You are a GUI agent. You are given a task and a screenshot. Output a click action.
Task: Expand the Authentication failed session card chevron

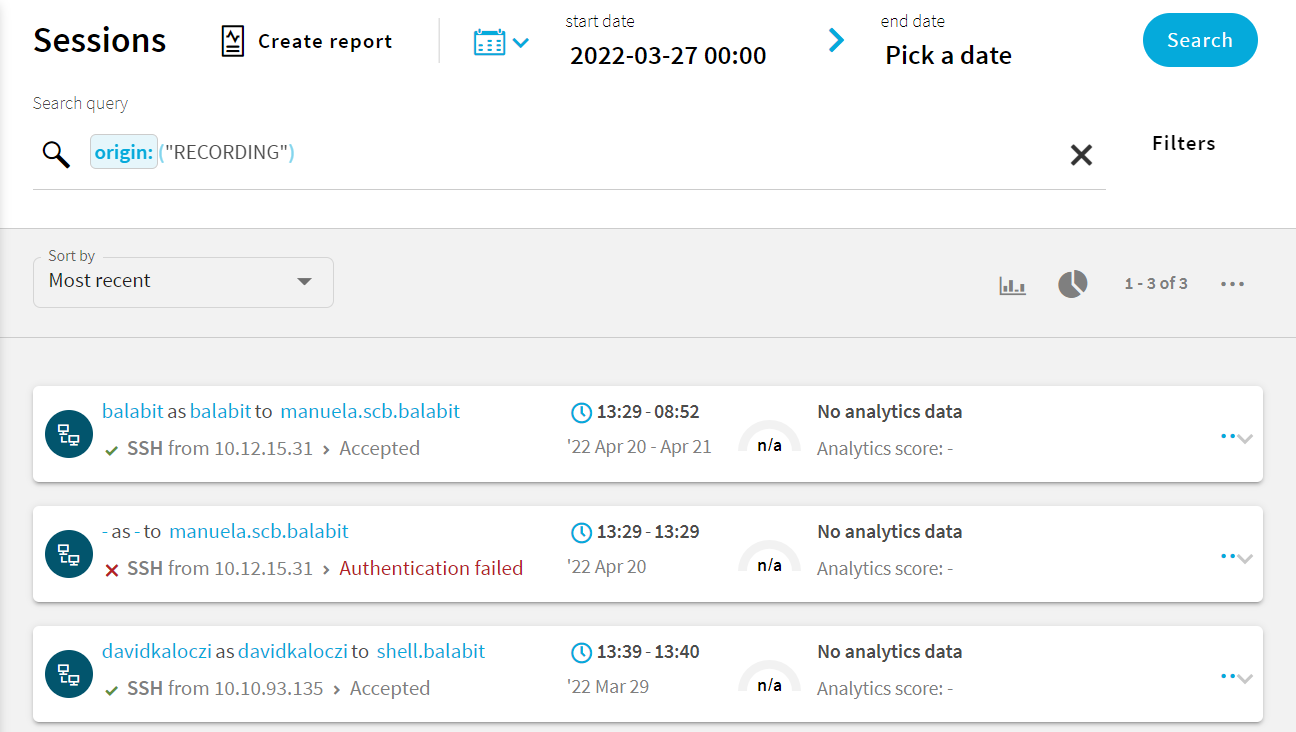(x=1245, y=559)
